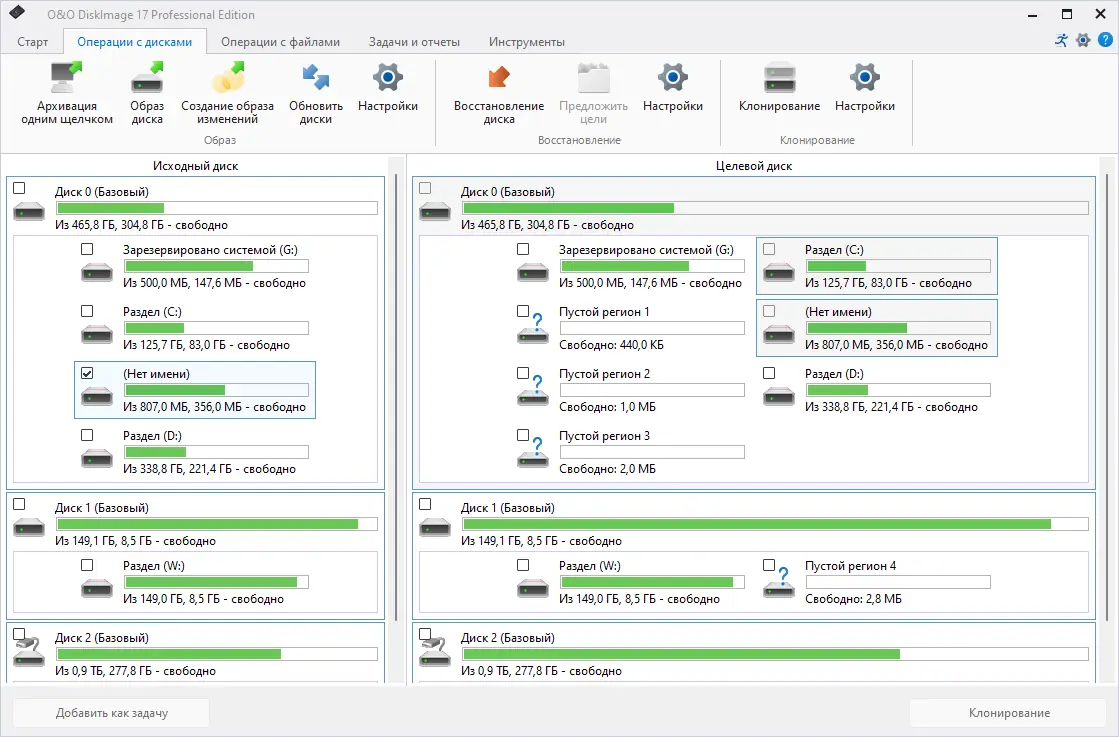This screenshot has width=1119, height=737.
Task: Select target (Нет имени) partition box
Action: 876,328
